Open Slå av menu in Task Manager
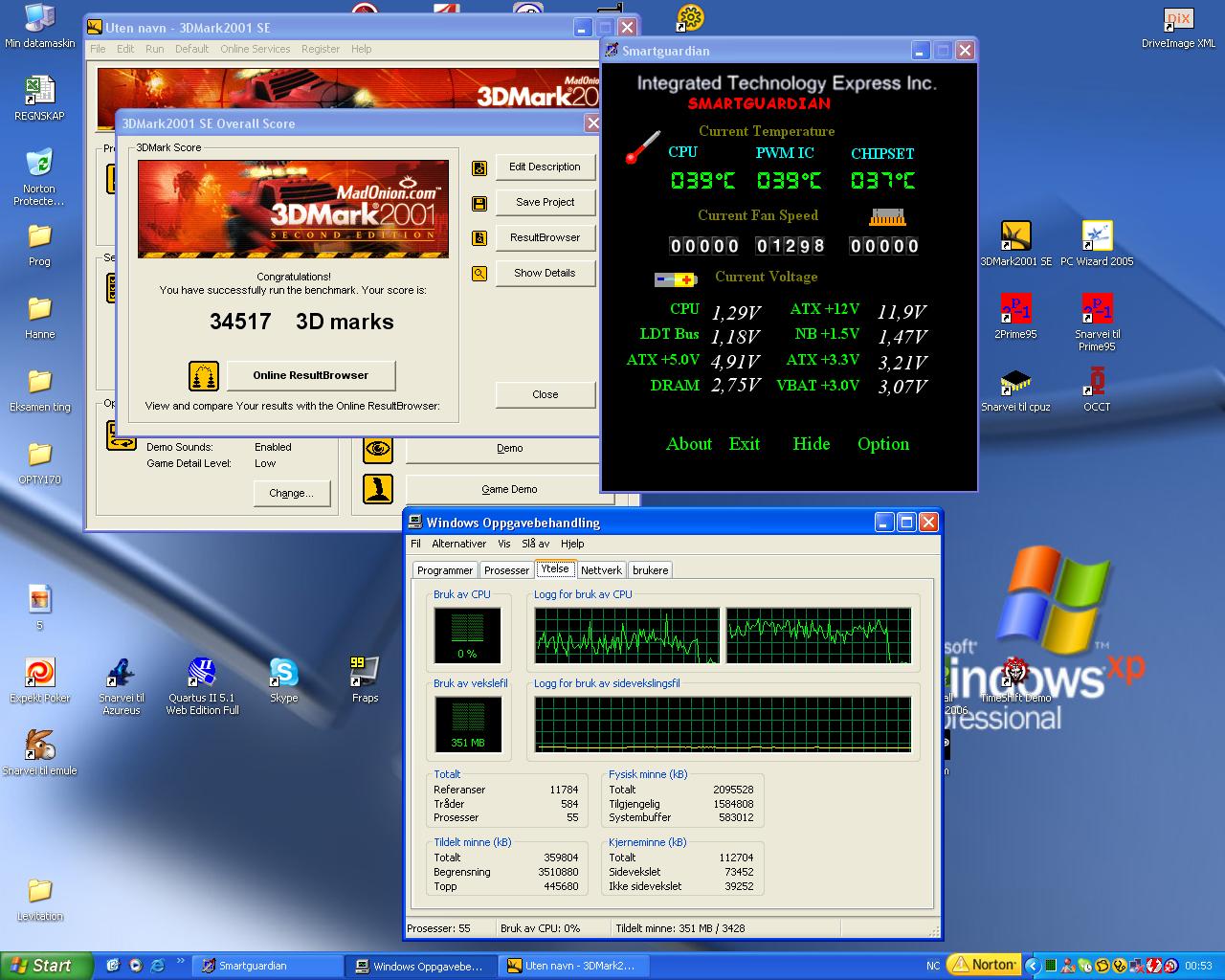The image size is (1225, 980). [535, 544]
